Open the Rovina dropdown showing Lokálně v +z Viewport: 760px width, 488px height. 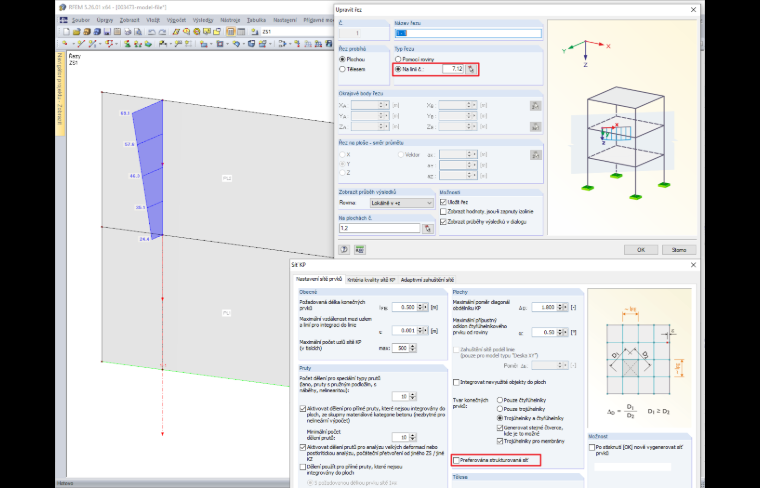point(401,203)
